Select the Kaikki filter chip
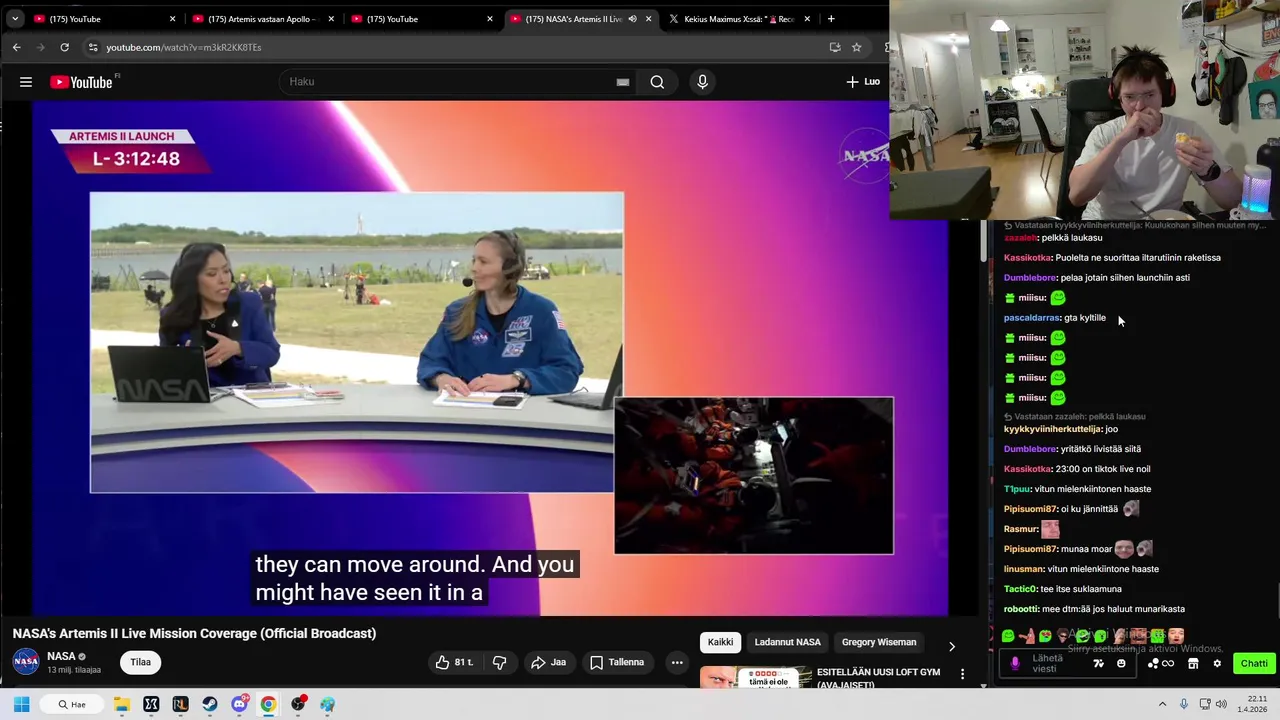1280x720 pixels. click(720, 642)
